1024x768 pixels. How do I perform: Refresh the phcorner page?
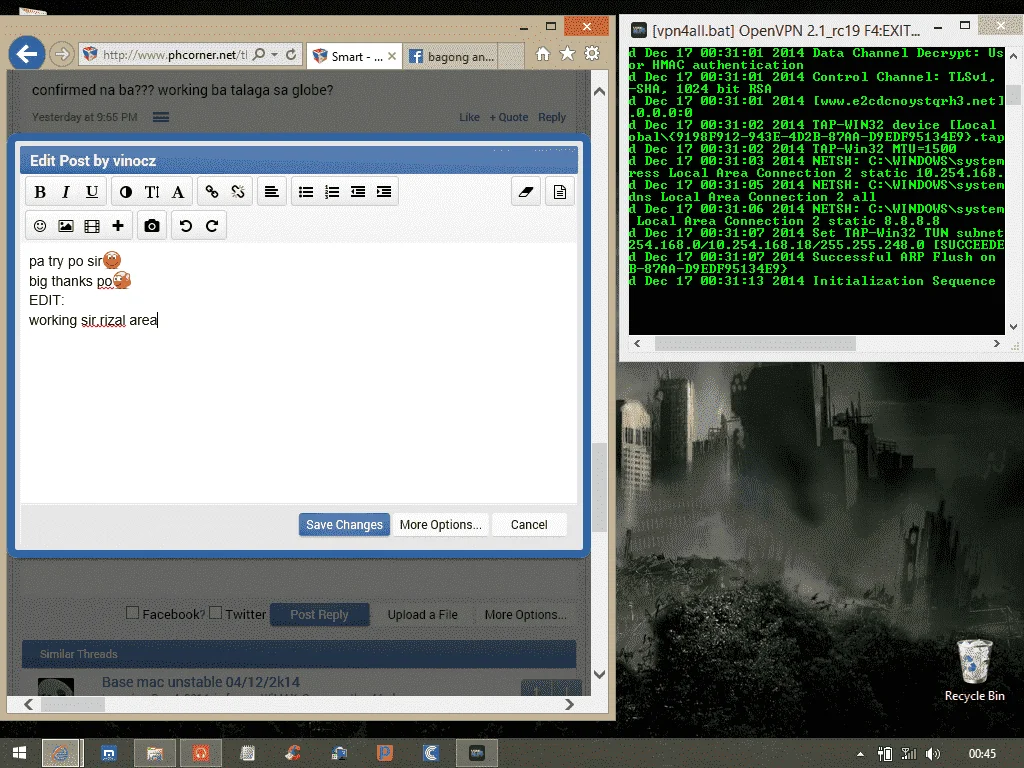(x=291, y=55)
